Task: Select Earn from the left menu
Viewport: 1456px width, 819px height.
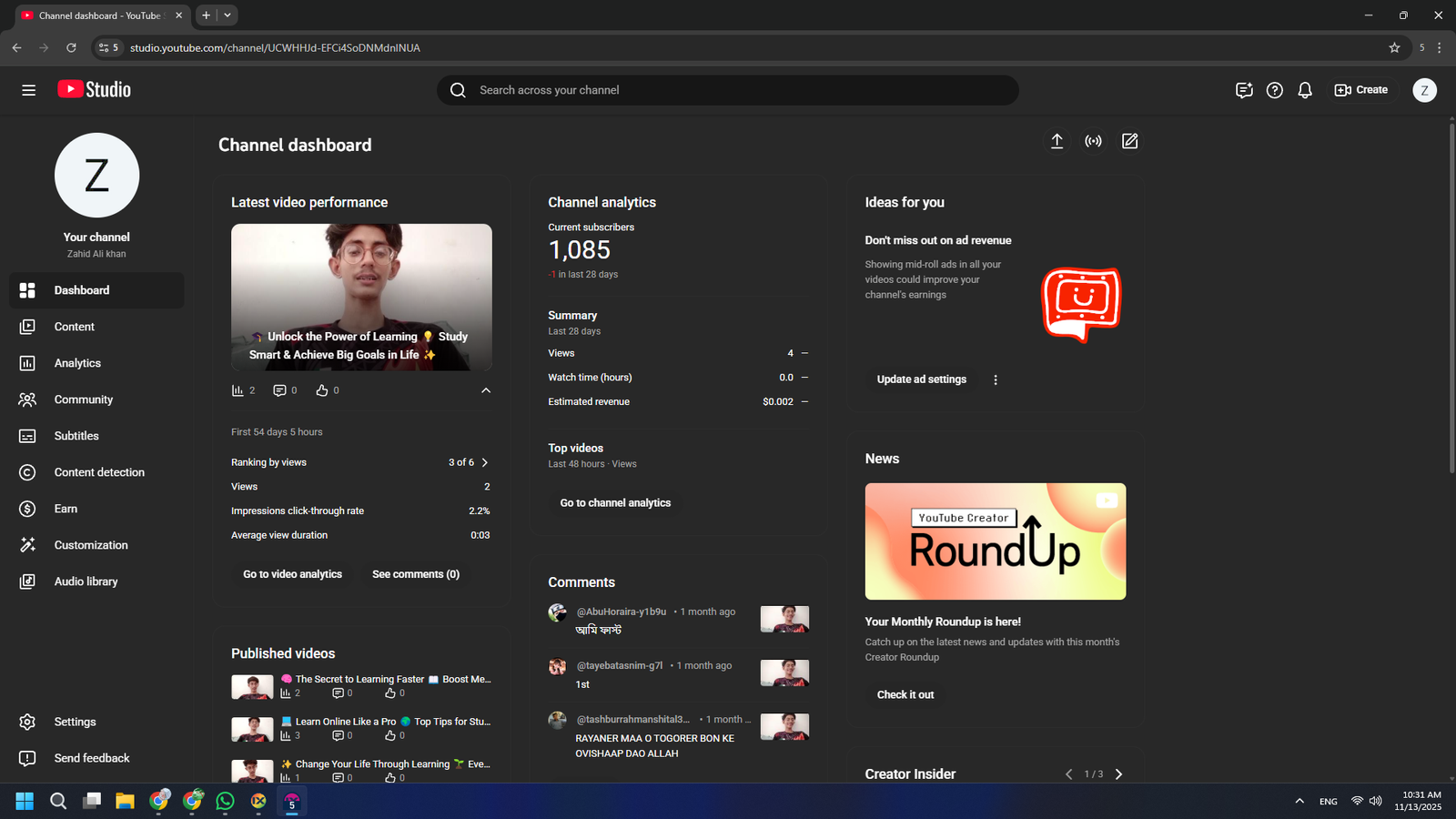Action: [x=66, y=509]
